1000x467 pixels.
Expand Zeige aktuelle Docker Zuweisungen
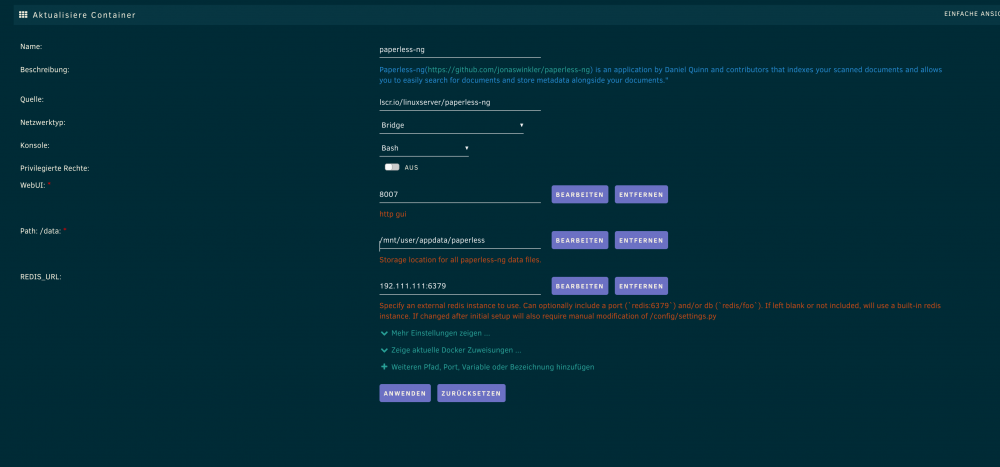coord(451,350)
